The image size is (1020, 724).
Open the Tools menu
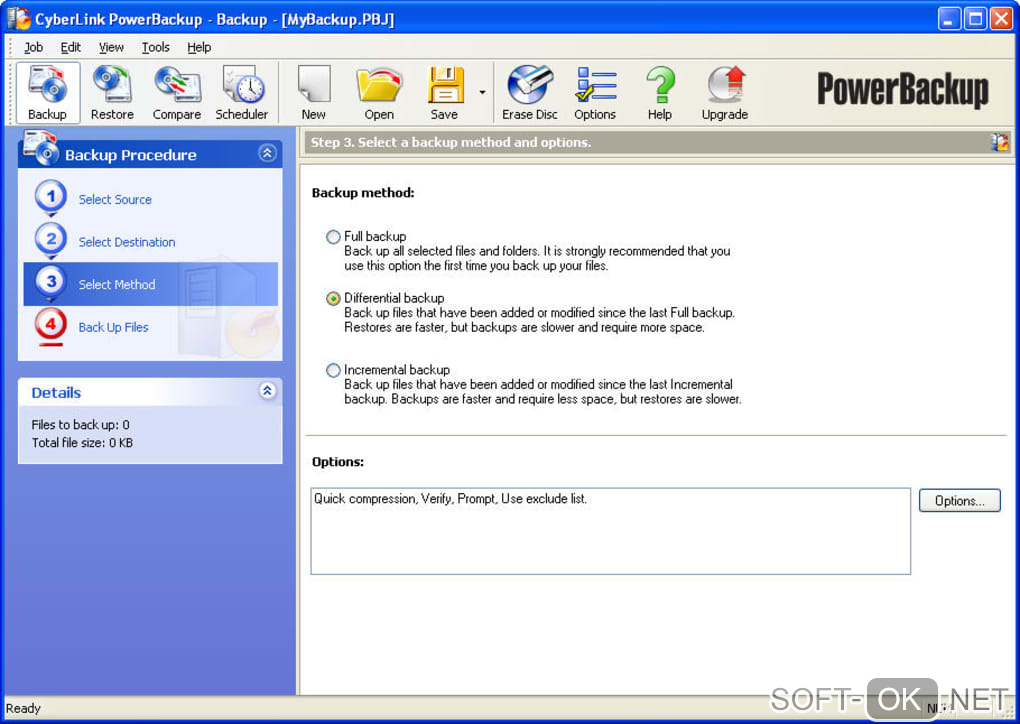coord(155,47)
